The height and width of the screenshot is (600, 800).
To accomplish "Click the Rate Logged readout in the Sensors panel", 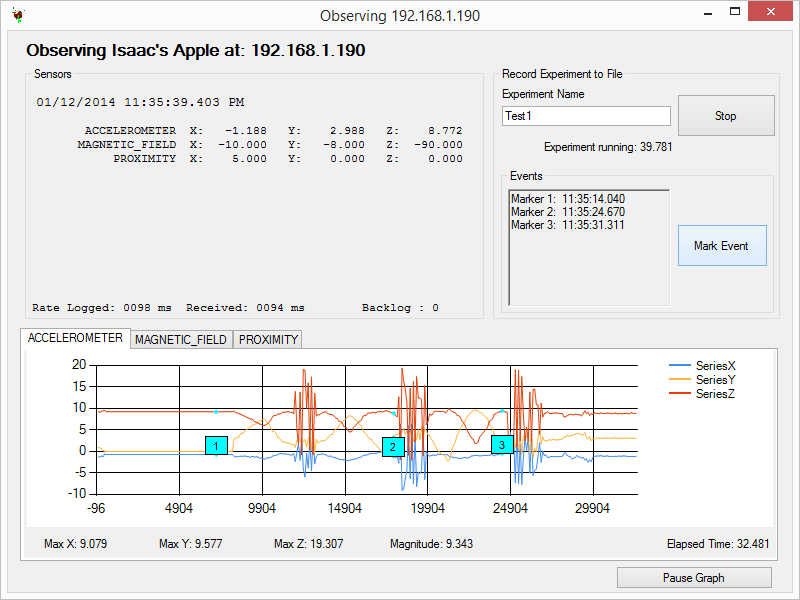I will click(106, 307).
